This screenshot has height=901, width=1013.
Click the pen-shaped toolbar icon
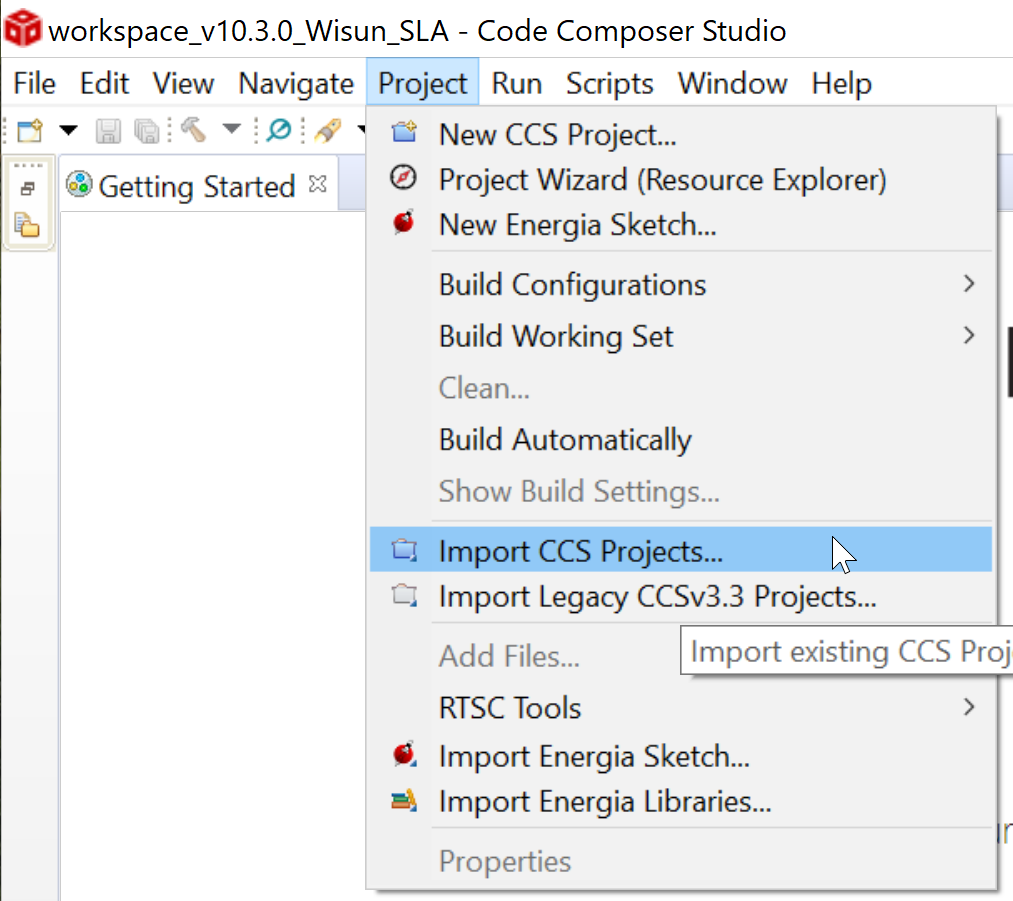pyautogui.click(x=327, y=130)
